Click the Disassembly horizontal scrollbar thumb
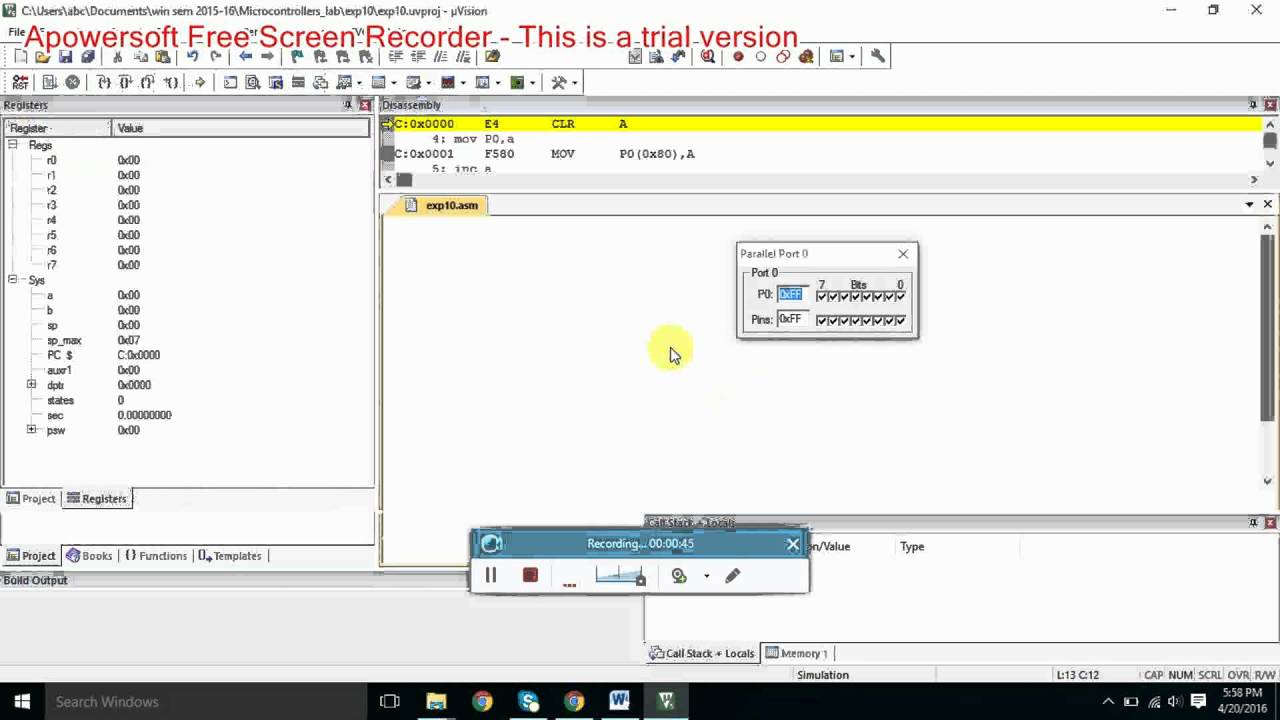Viewport: 1280px width, 720px height. 404,180
